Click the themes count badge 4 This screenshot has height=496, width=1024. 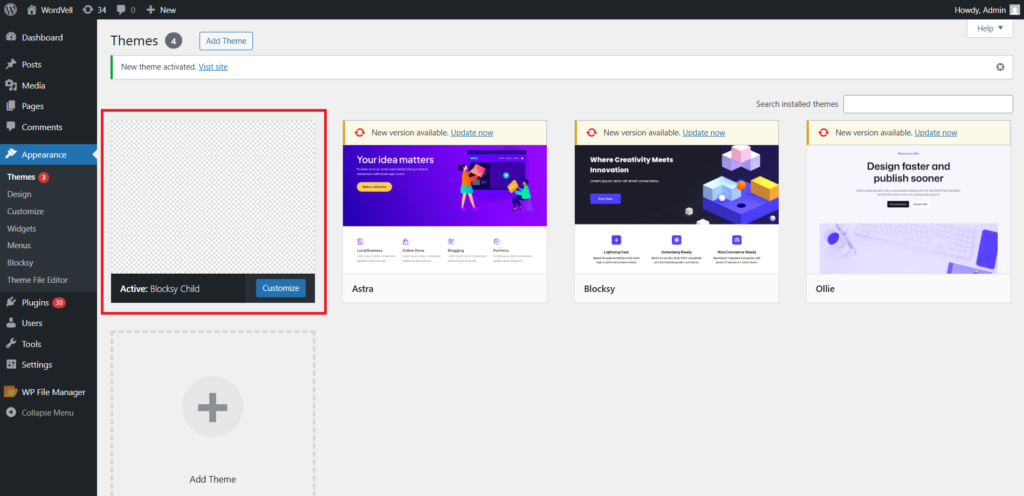point(173,40)
